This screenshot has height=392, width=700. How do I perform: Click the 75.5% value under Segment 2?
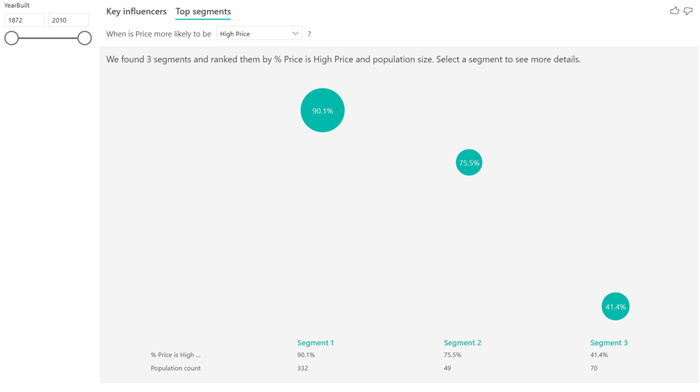[x=452, y=355]
